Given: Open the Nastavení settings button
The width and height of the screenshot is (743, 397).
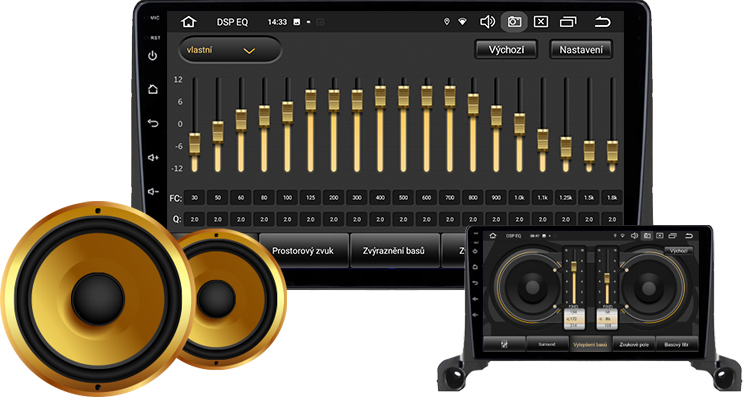Looking at the screenshot, I should (581, 50).
